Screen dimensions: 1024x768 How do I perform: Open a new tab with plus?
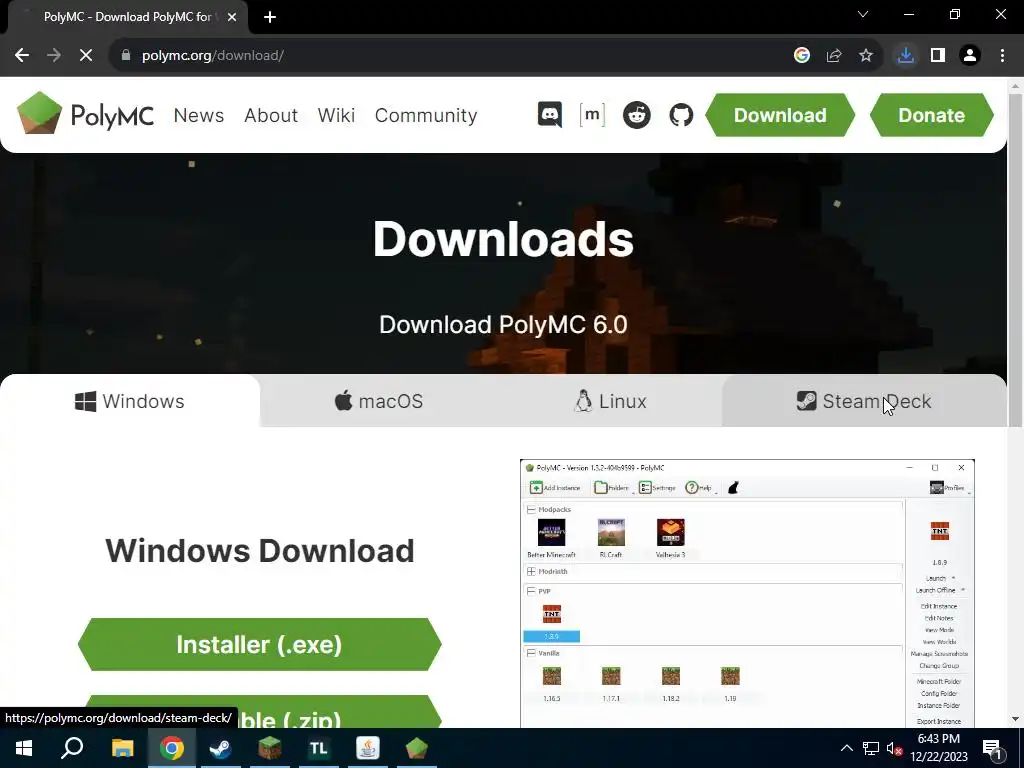click(270, 17)
